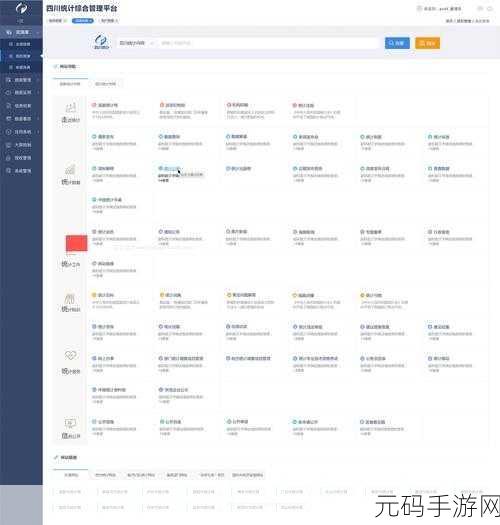500x525 pixels.
Task: Select the highlighted active sub-item in the sidebar
Action: pos(21,56)
